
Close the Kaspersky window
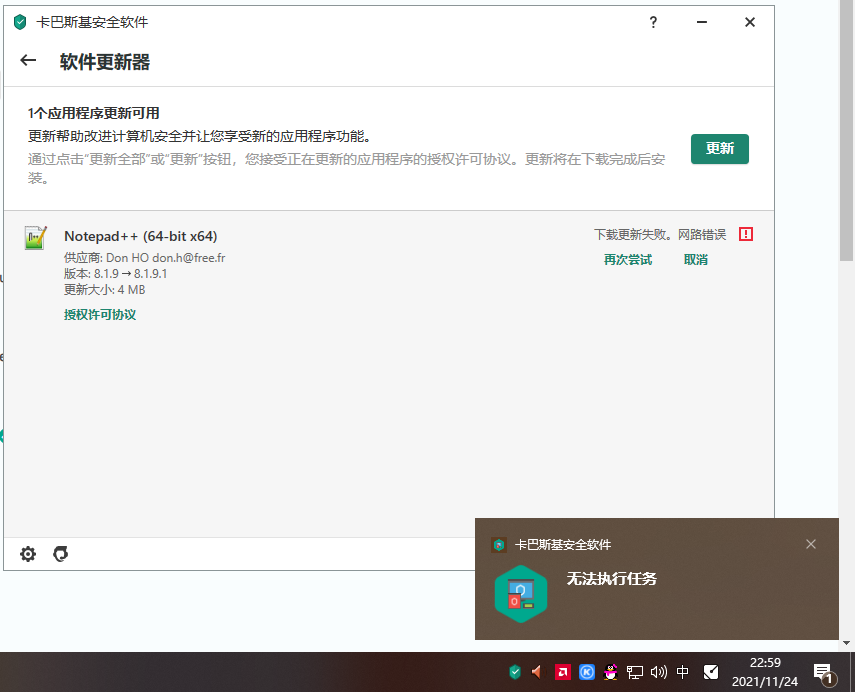point(750,22)
